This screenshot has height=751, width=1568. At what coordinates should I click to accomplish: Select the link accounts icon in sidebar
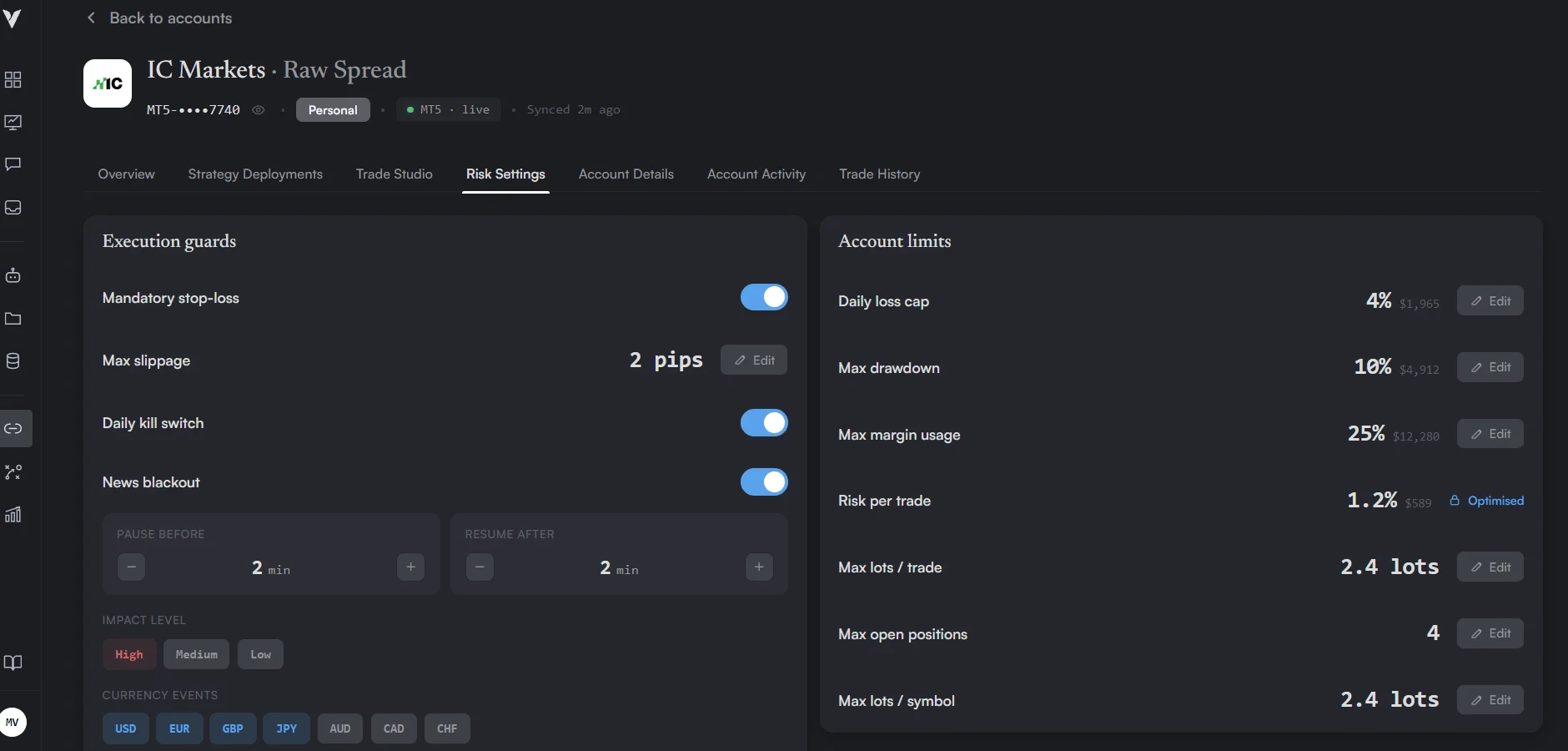click(x=14, y=429)
